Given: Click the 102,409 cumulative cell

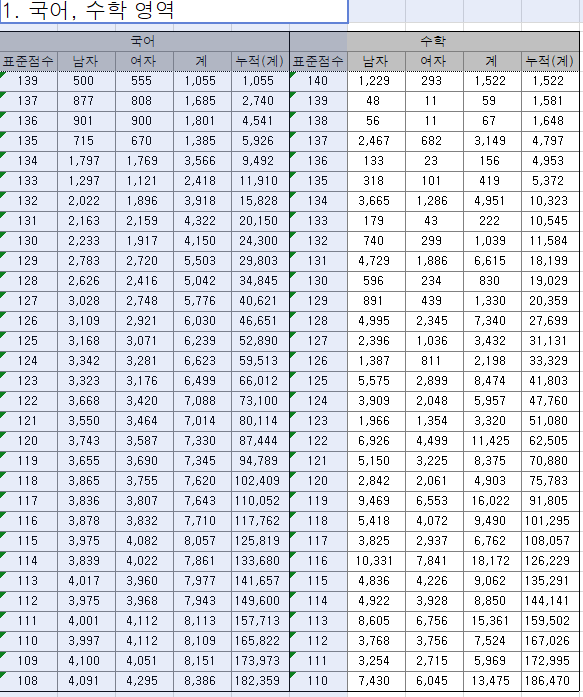Looking at the screenshot, I should click(260, 481).
